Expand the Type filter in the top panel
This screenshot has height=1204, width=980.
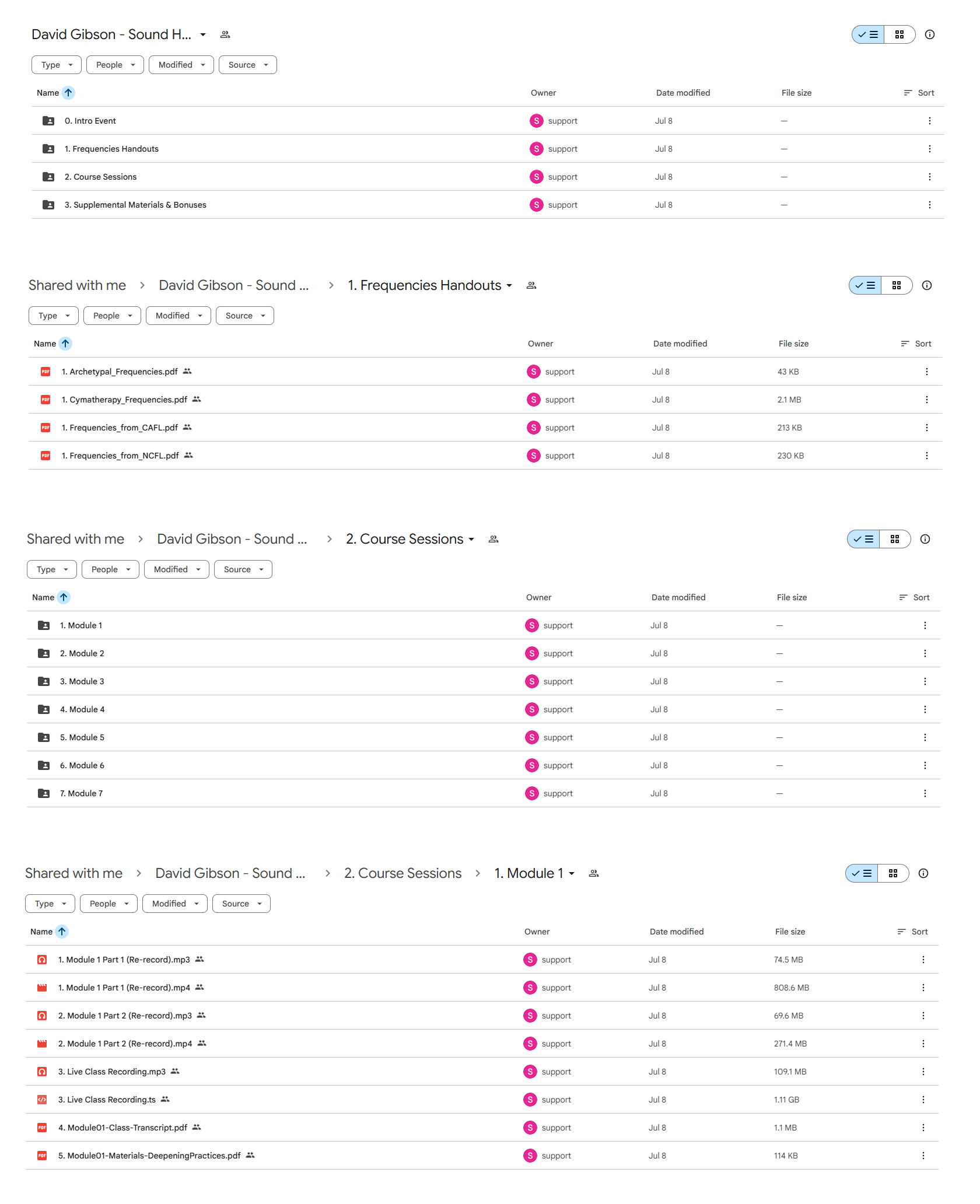click(56, 65)
